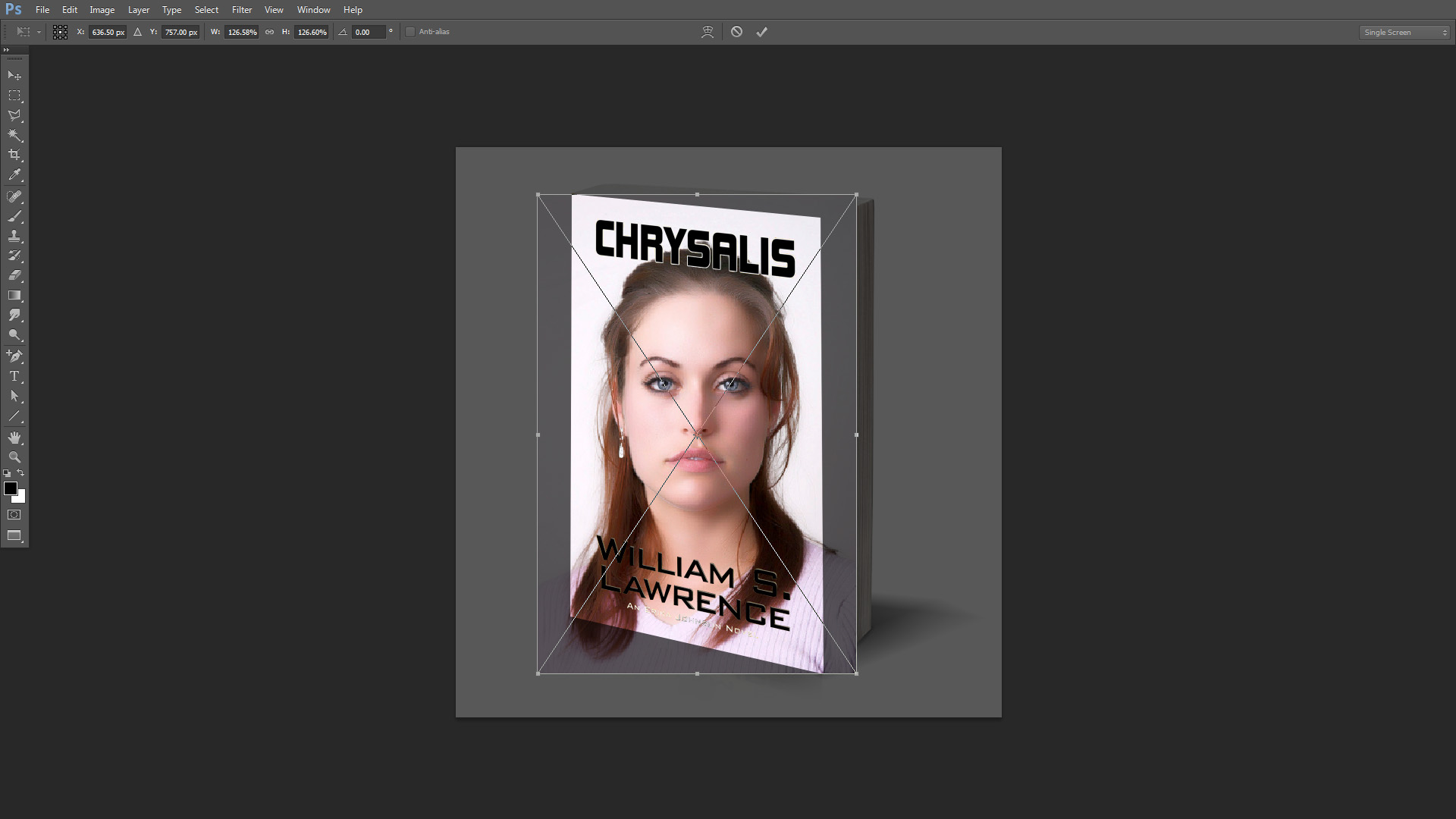
Task: Select the Rectangular Marquee tool
Action: [14, 96]
